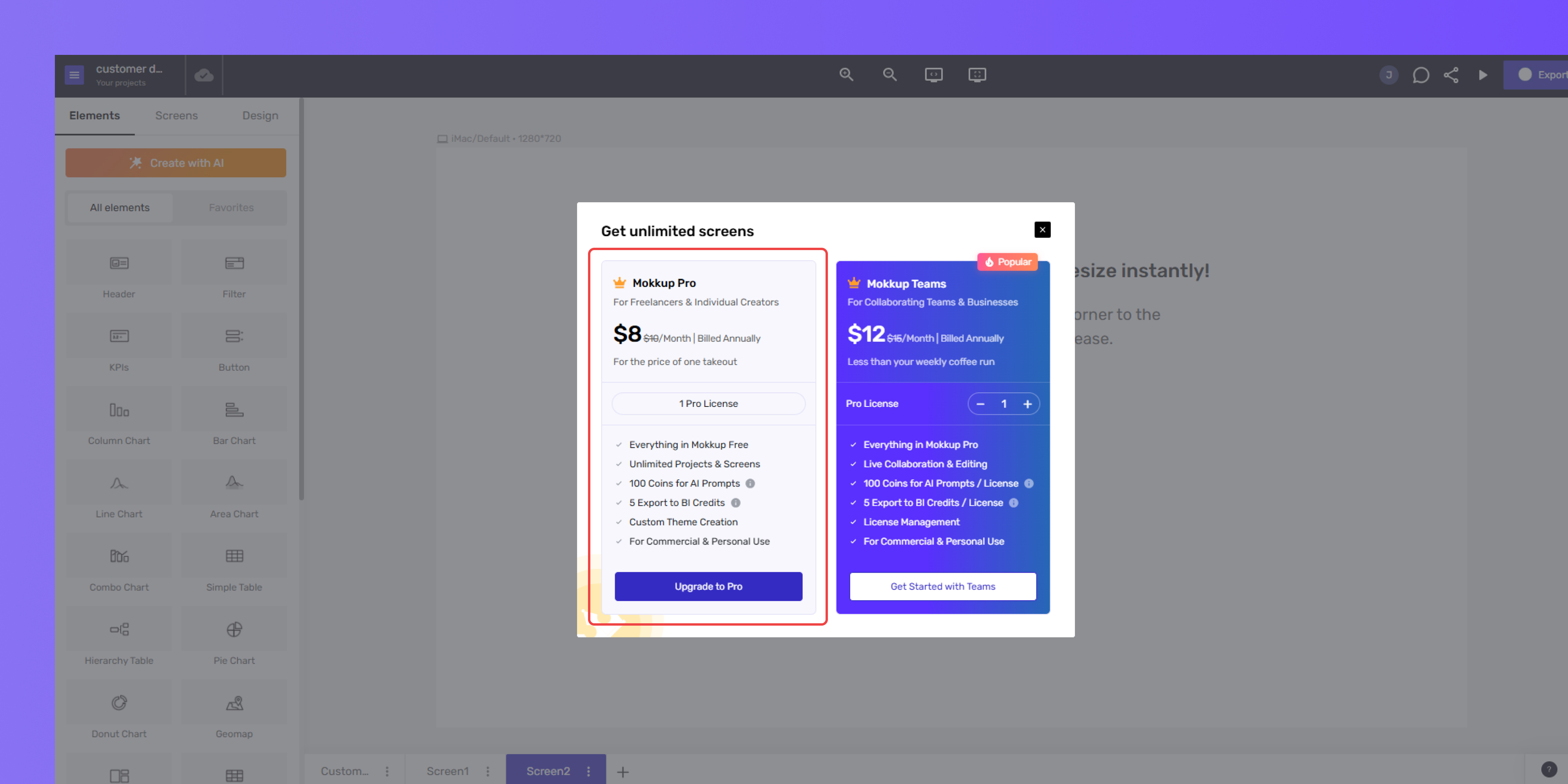Zoom in on the canvas
The width and height of the screenshot is (1568, 784).
(846, 74)
